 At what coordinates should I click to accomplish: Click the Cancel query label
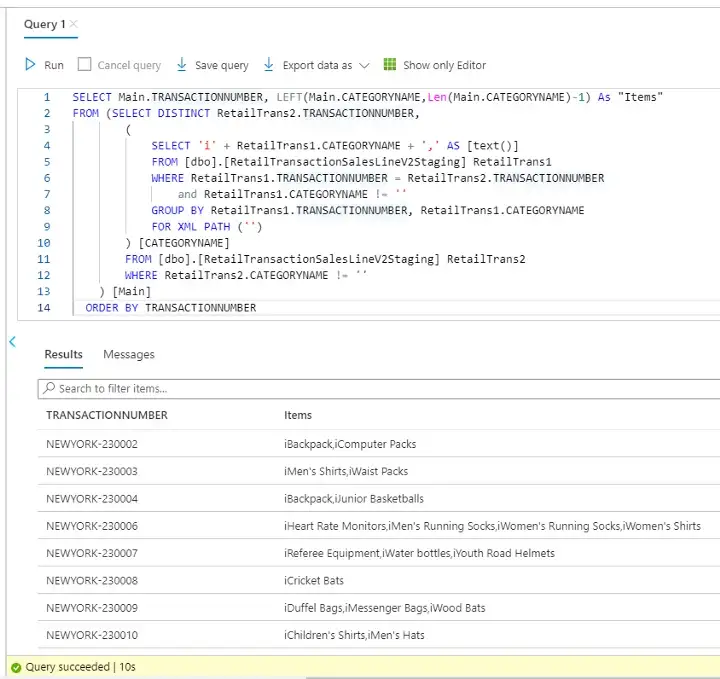[129, 66]
